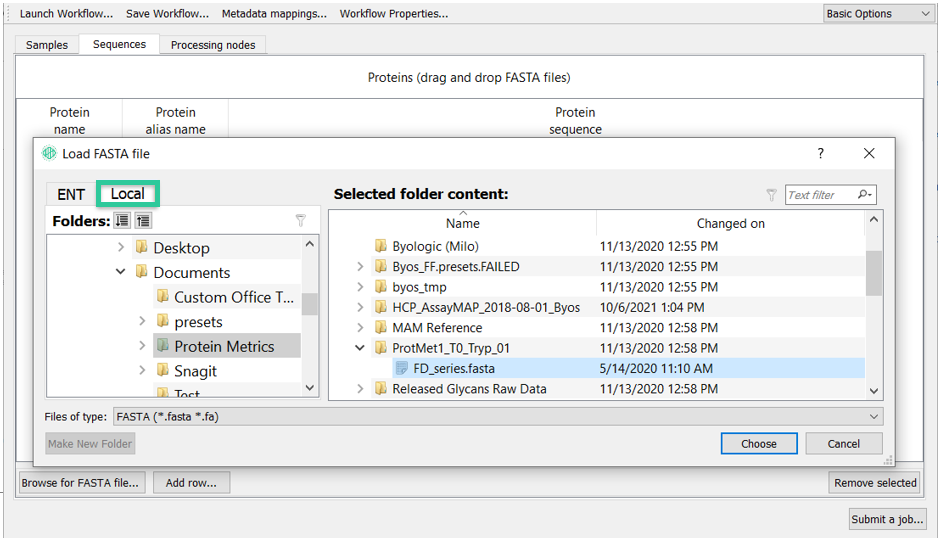Open the MAM Reference folder
This screenshot has width=939, height=538.
[x=437, y=328]
